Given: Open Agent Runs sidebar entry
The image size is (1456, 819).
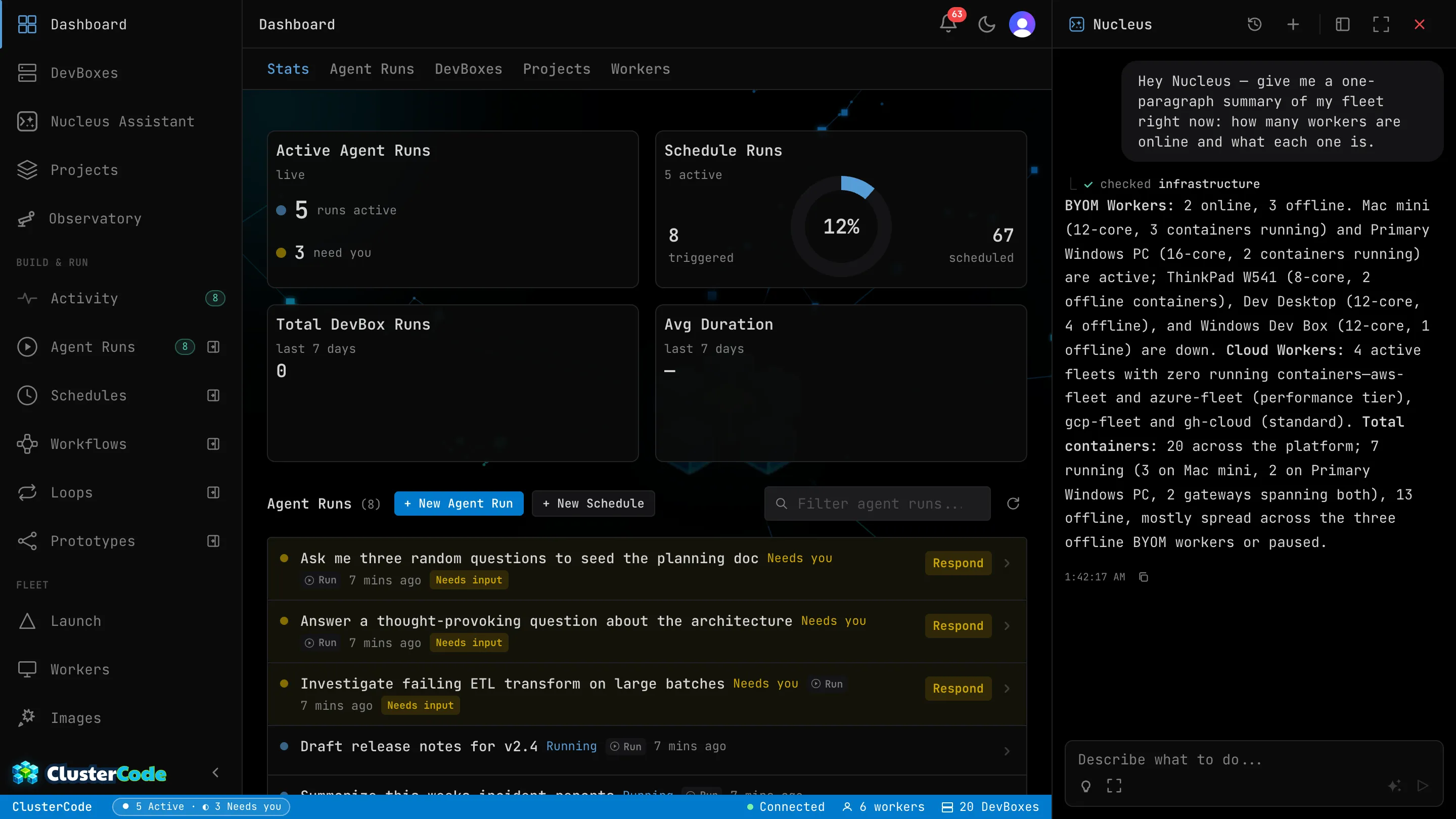Looking at the screenshot, I should (93, 347).
